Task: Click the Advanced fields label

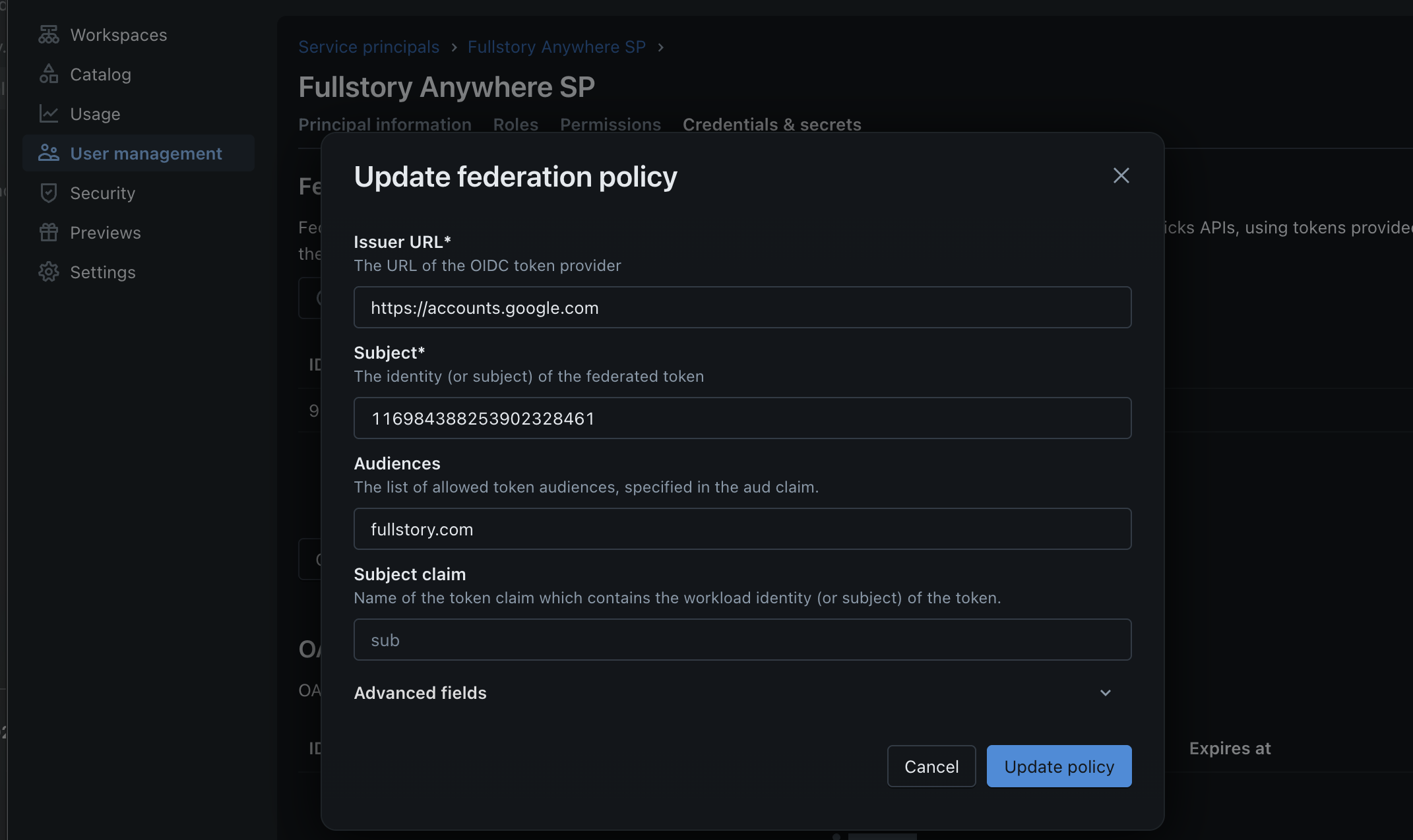Action: (420, 693)
